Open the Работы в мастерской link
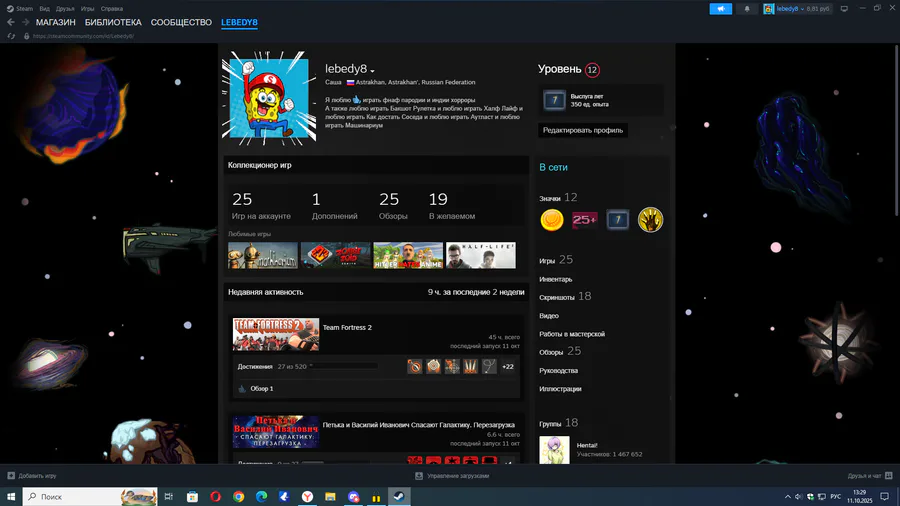The image size is (900, 506). (x=572, y=334)
